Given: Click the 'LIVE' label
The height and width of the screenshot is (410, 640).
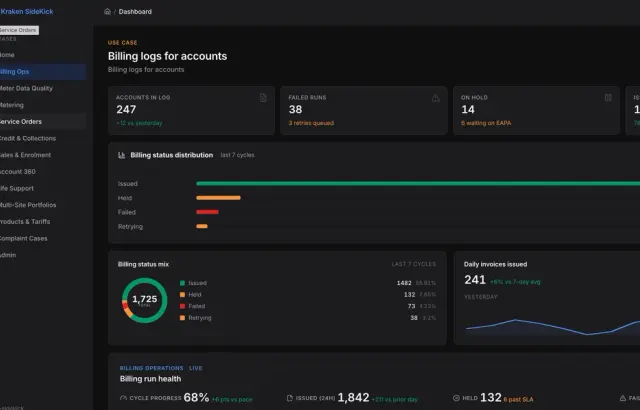Looking at the screenshot, I should pos(196,368).
